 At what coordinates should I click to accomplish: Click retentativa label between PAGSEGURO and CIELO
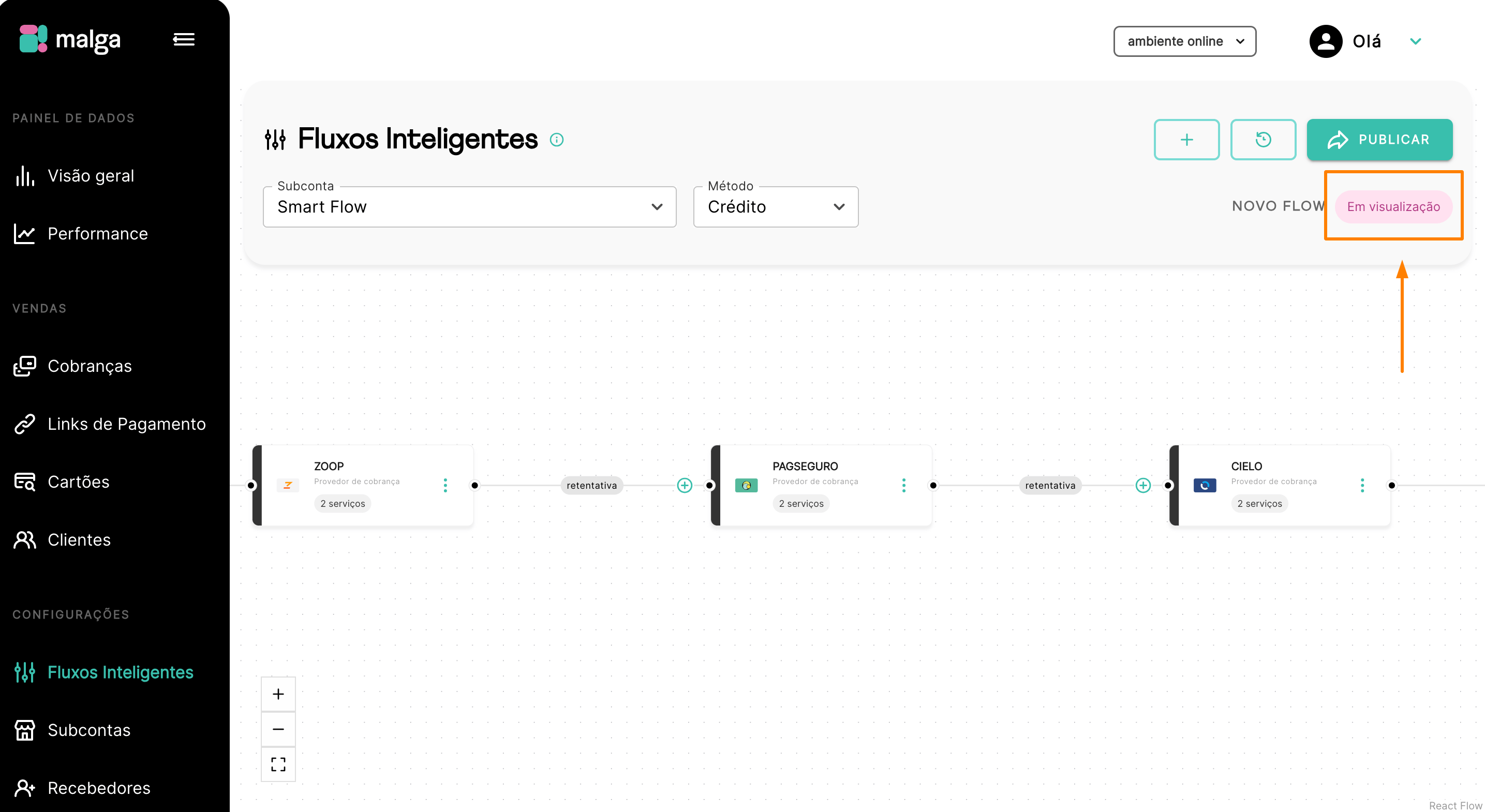(1050, 485)
